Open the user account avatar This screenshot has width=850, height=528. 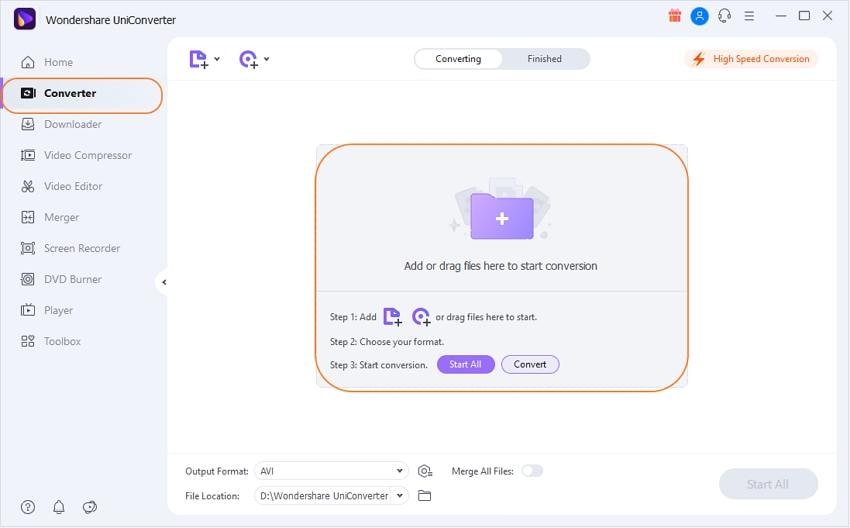click(x=699, y=16)
